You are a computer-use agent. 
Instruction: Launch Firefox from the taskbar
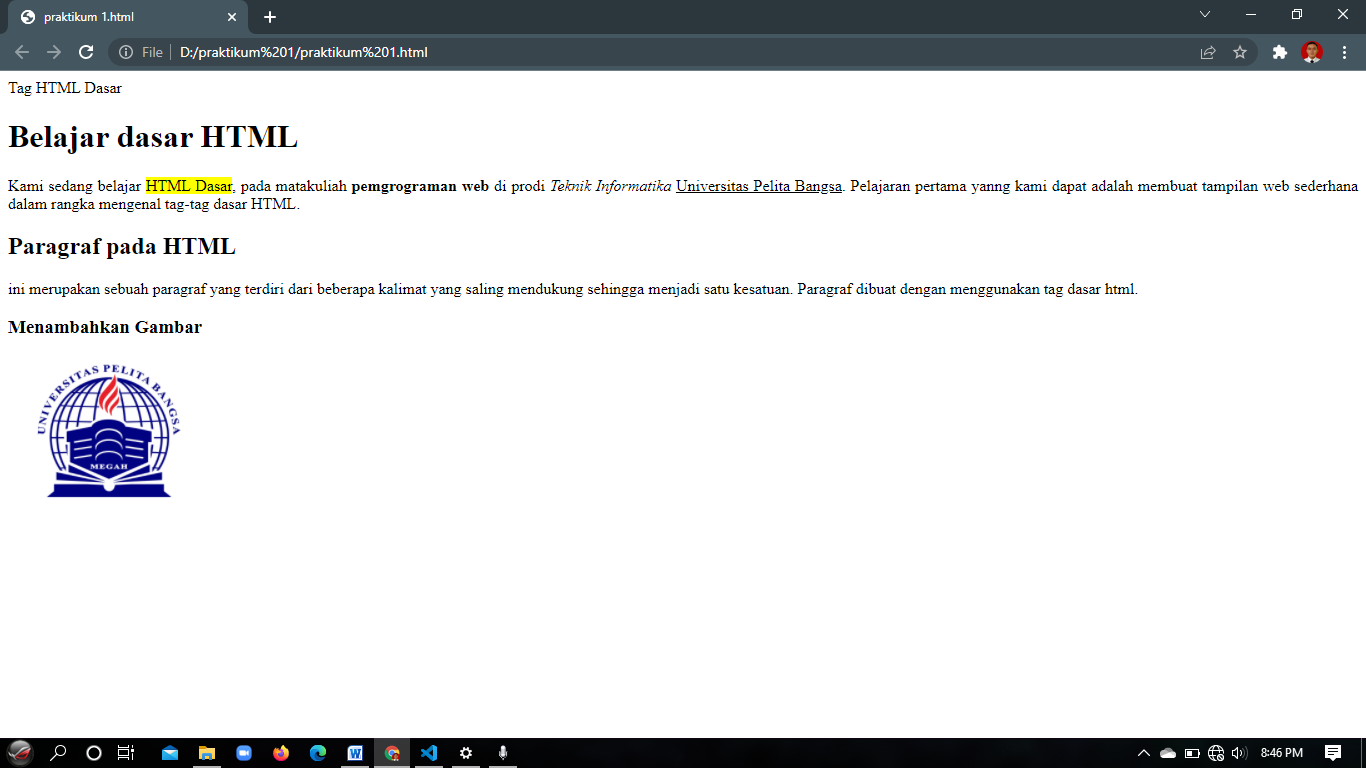coord(281,753)
